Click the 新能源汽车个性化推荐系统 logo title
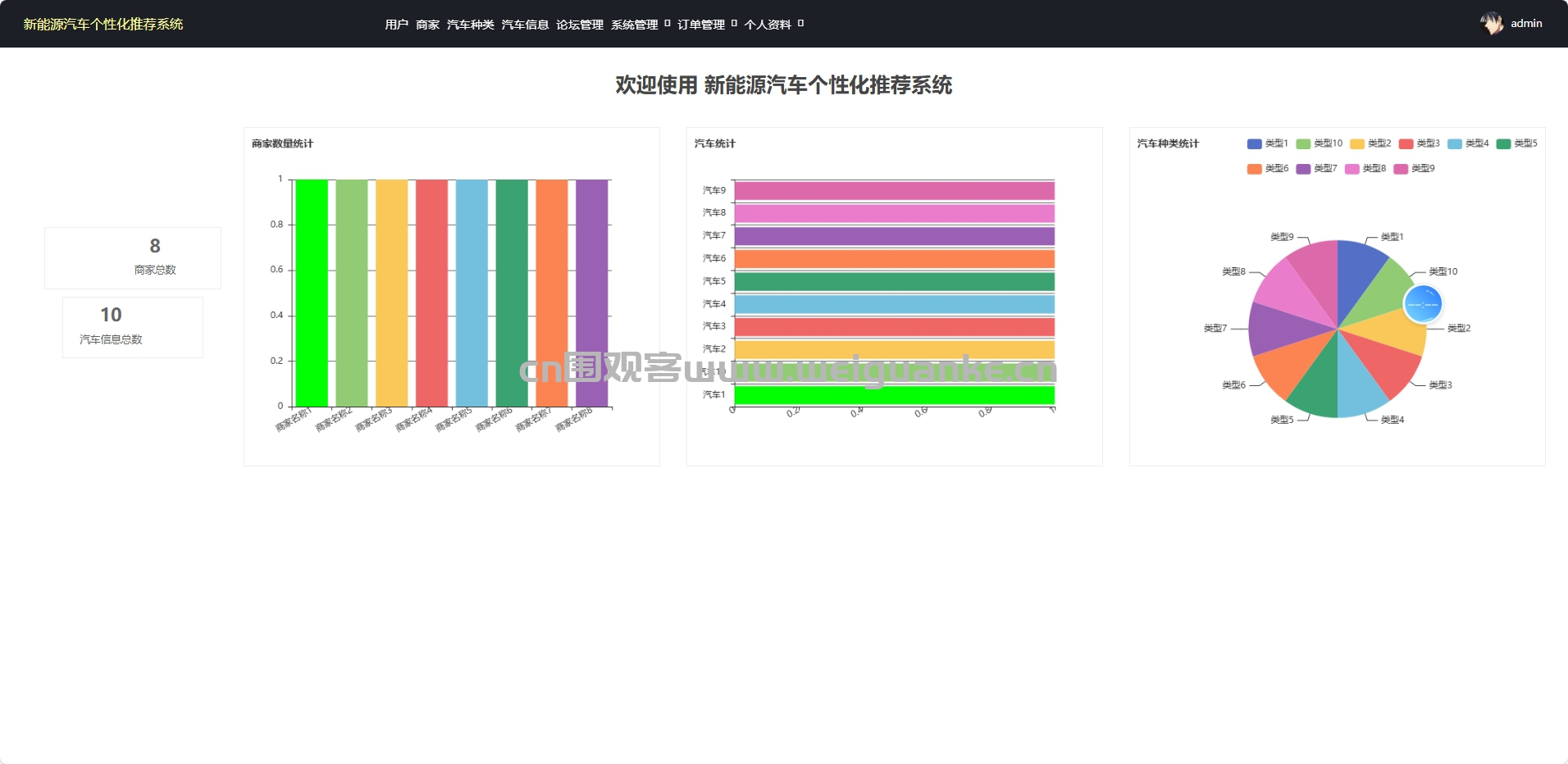This screenshot has width=1568, height=764. [x=103, y=25]
